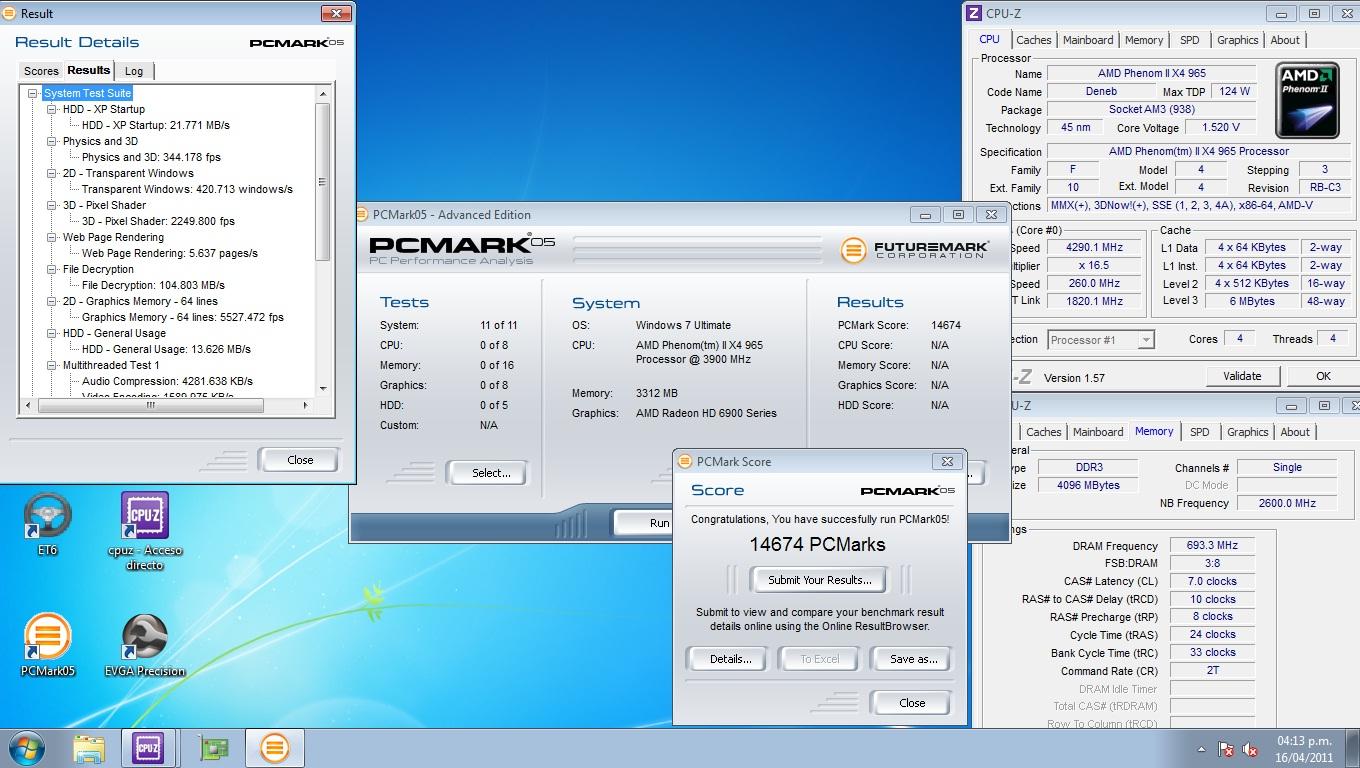The image size is (1360, 768).
Task: Click the PCMark05 Advanced Edition title icon
Action: tap(363, 214)
